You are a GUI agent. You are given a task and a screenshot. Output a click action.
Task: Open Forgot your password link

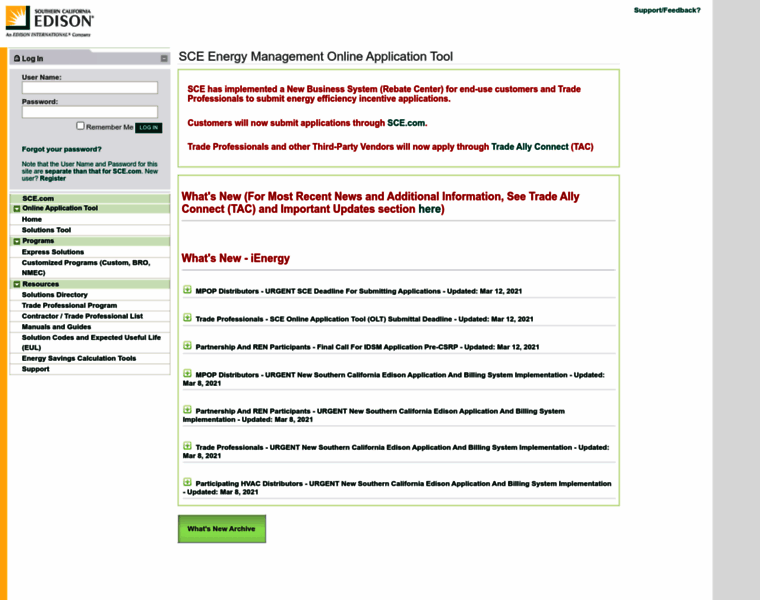click(x=62, y=149)
